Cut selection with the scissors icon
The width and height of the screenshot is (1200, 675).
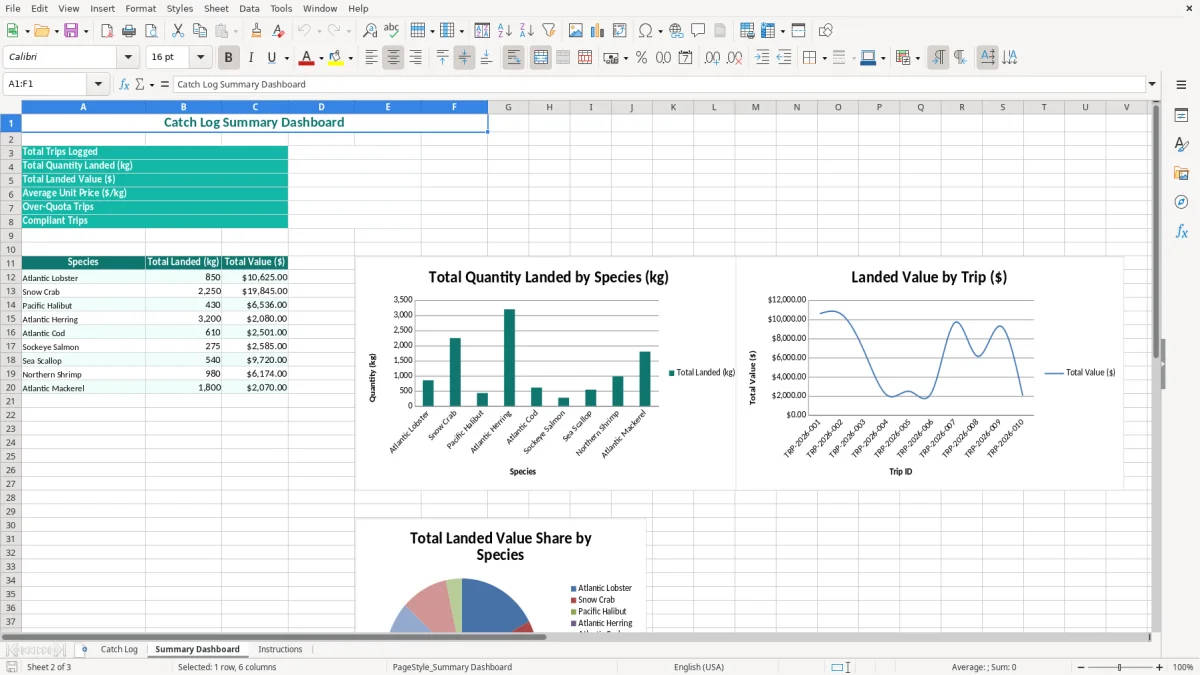point(177,31)
